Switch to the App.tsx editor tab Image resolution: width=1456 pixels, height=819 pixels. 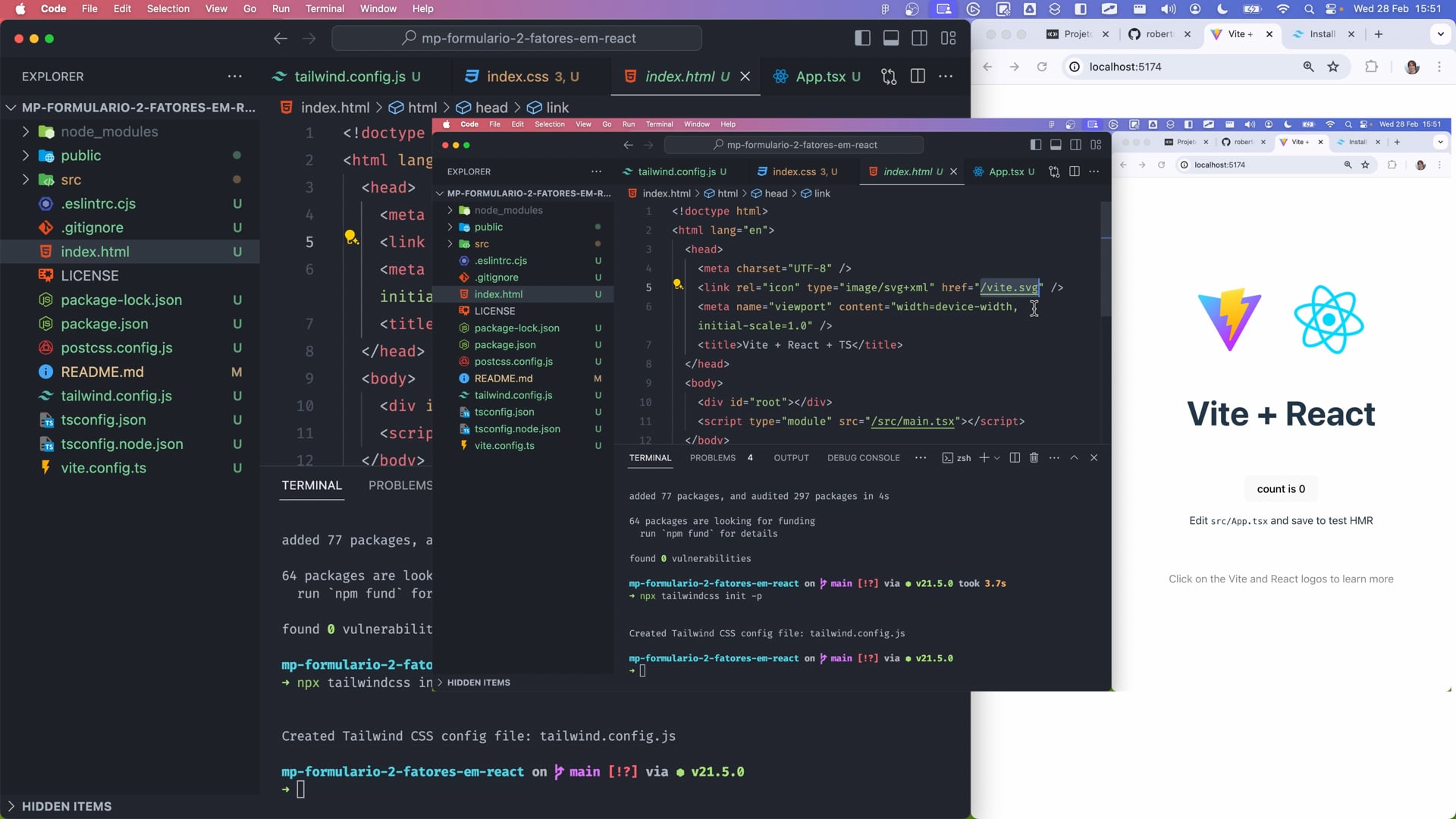pyautogui.click(x=819, y=76)
